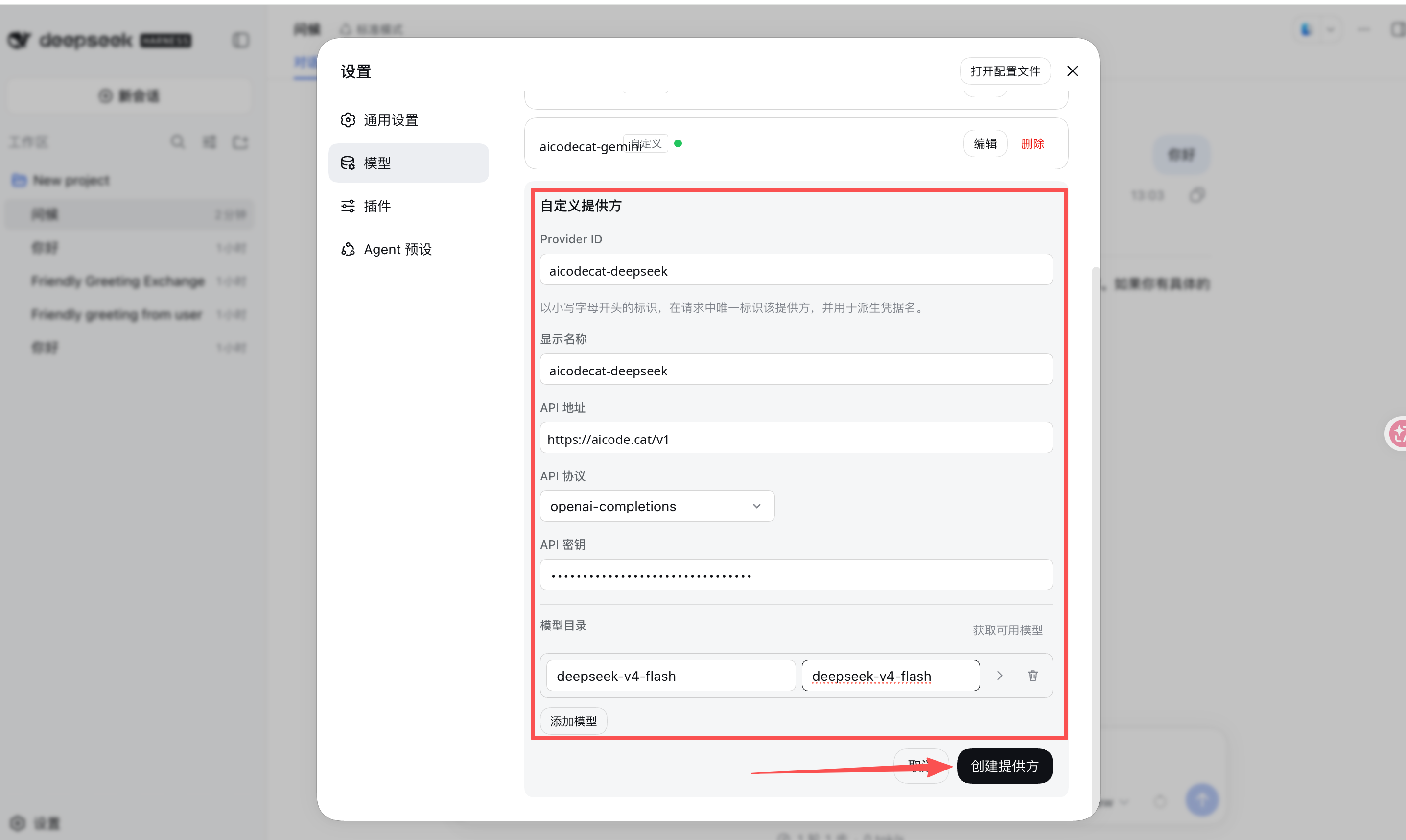Image resolution: width=1406 pixels, height=840 pixels.
Task: Click the 自定义 tag on aicodecat-gemini
Action: point(646,144)
